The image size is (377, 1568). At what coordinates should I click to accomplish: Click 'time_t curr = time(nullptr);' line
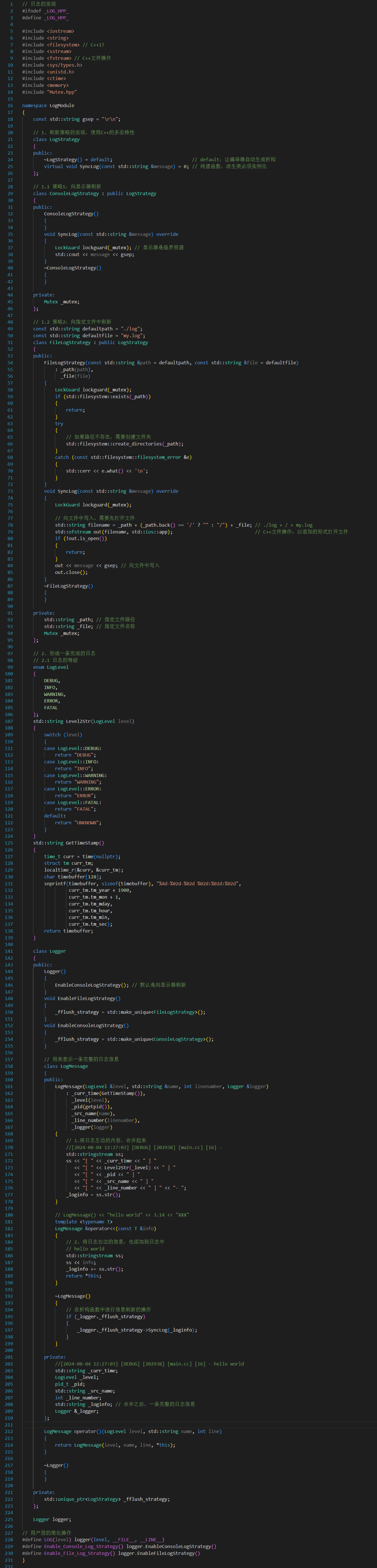82,856
